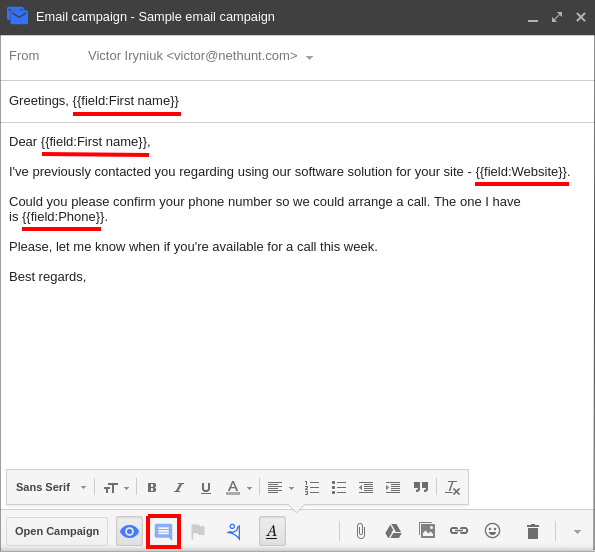Viewport: 595px width, 552px height.
Task: Toggle the eye preview button
Action: [129, 531]
